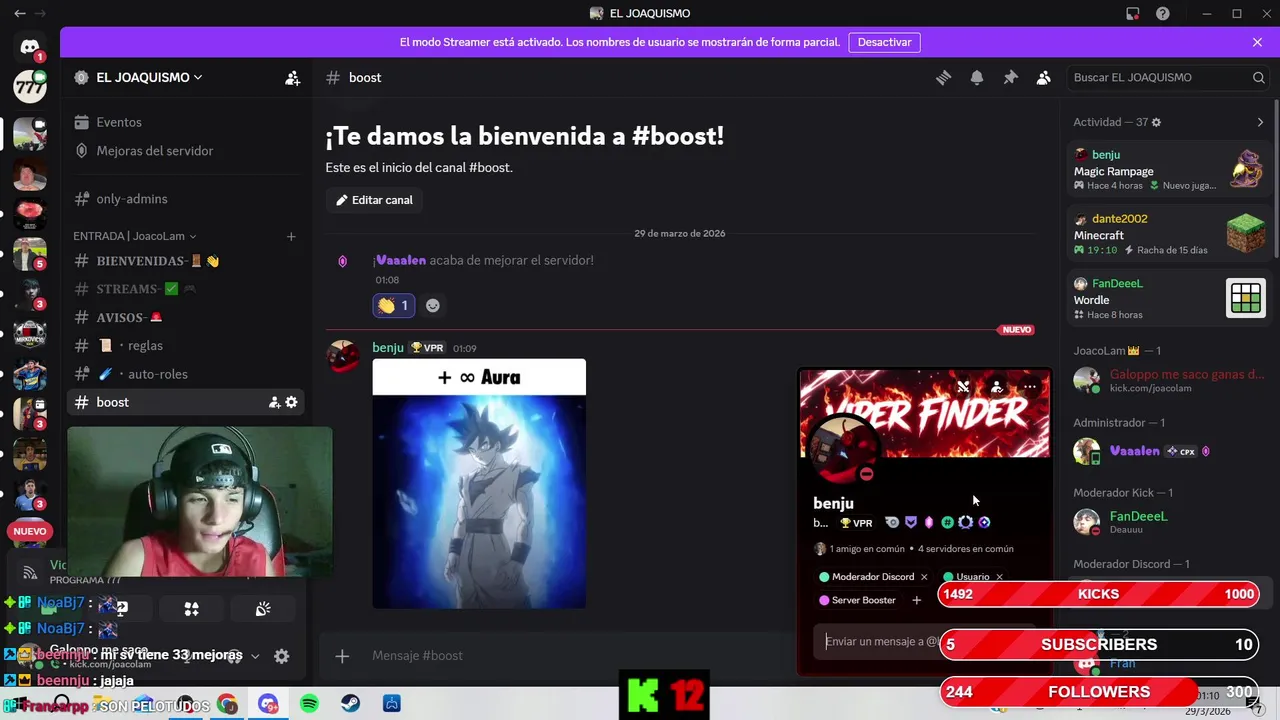Toggle the member list icon
This screenshot has width=1280, height=720.
pyautogui.click(x=1044, y=77)
